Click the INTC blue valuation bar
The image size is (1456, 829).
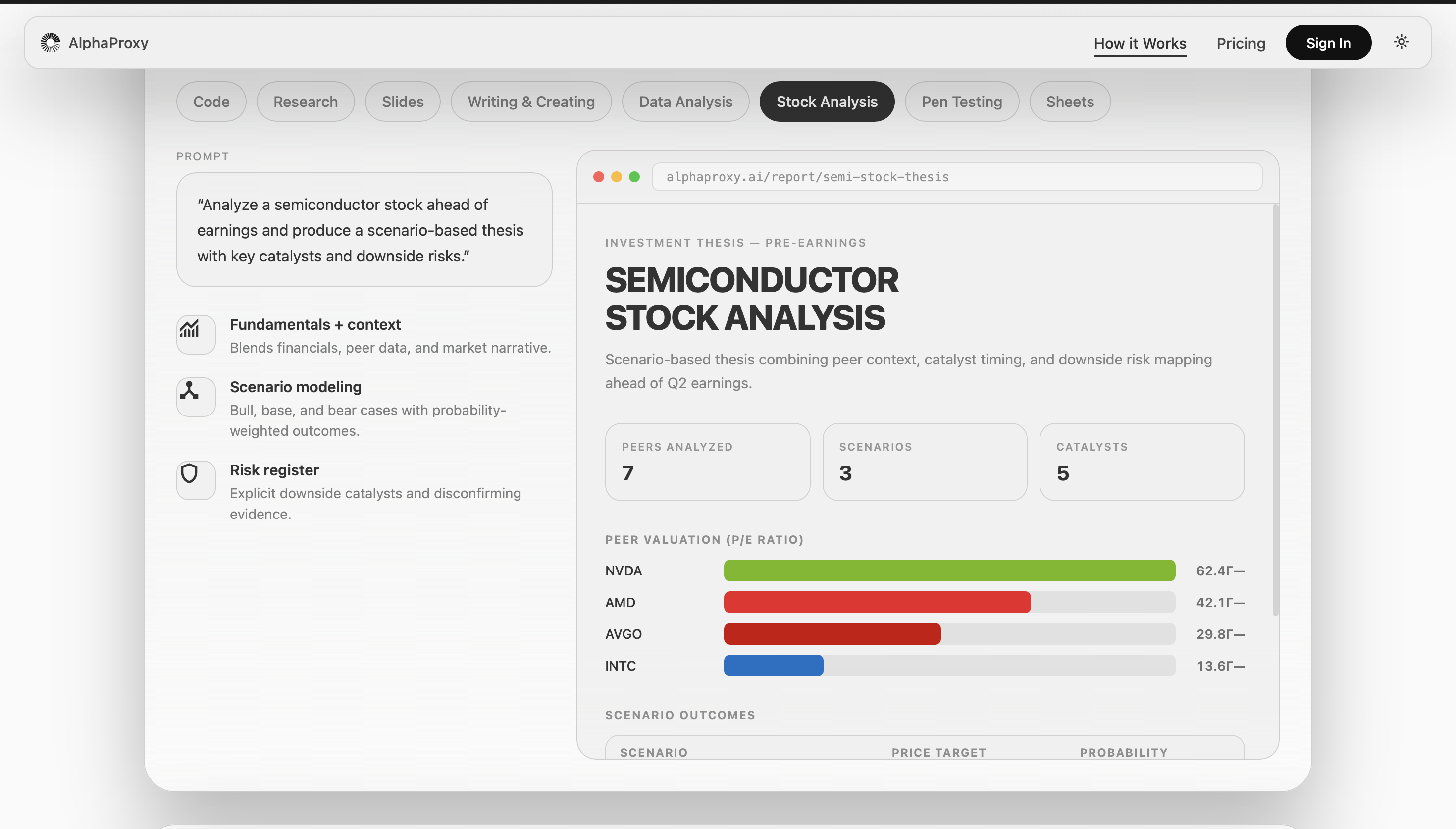coord(774,666)
